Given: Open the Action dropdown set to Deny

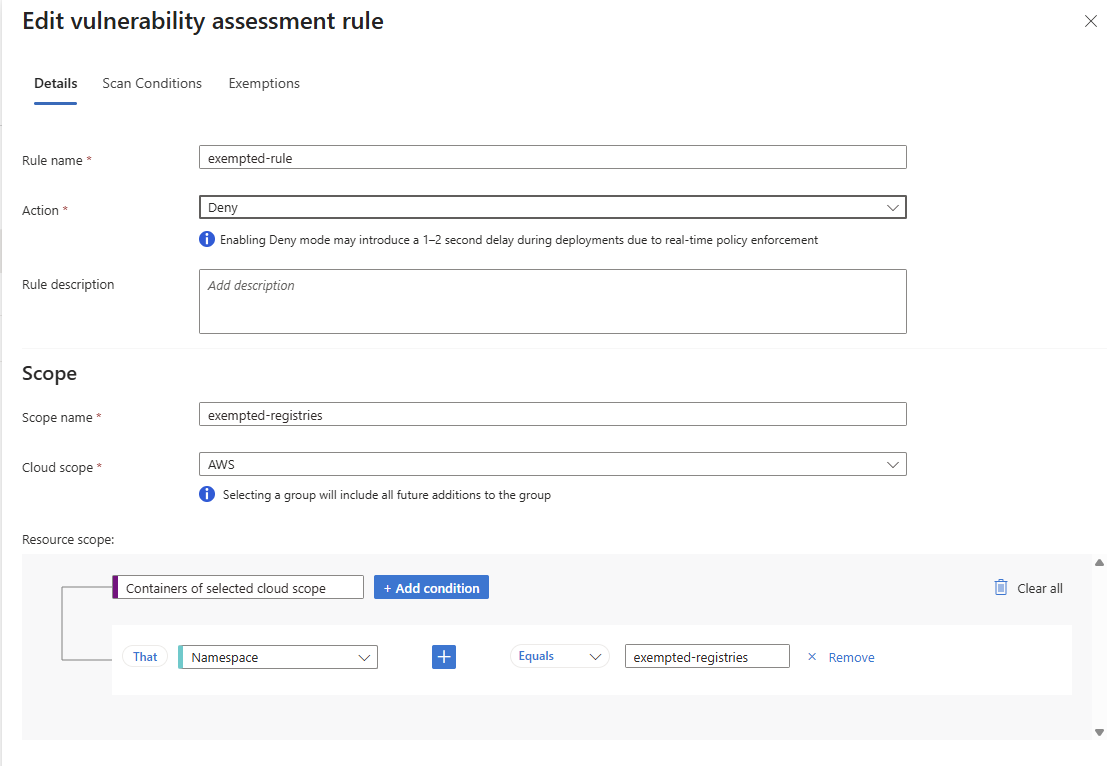Looking at the screenshot, I should tap(552, 207).
